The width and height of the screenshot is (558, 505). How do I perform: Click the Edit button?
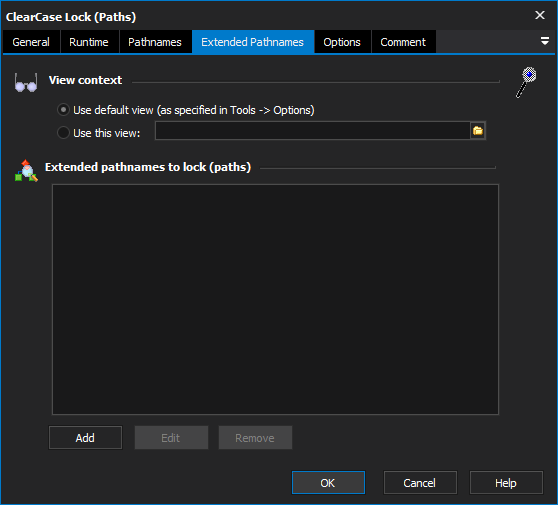click(171, 438)
